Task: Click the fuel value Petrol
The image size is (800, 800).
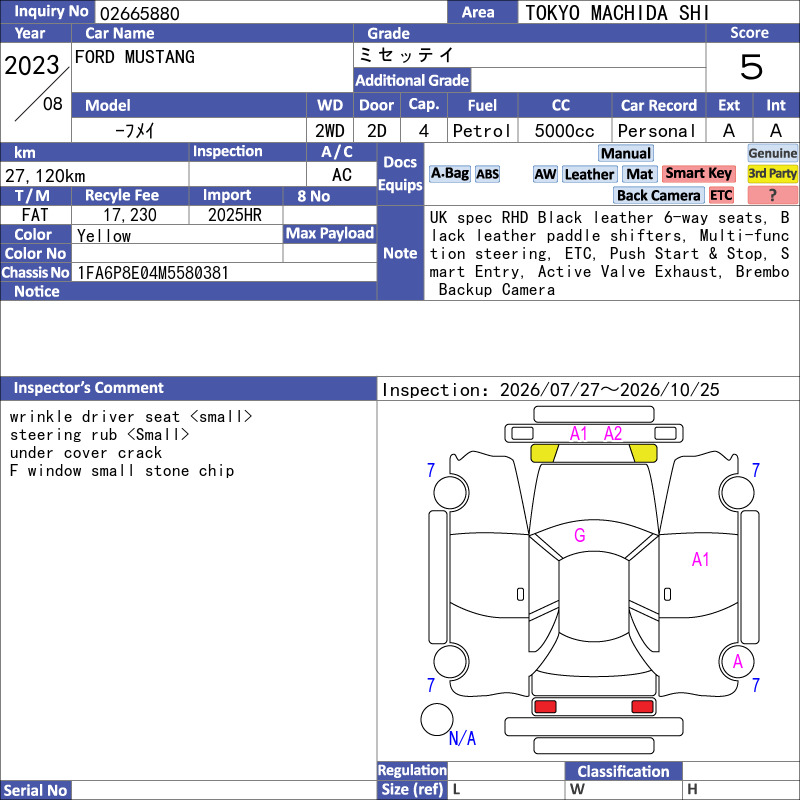Action: 482,131
